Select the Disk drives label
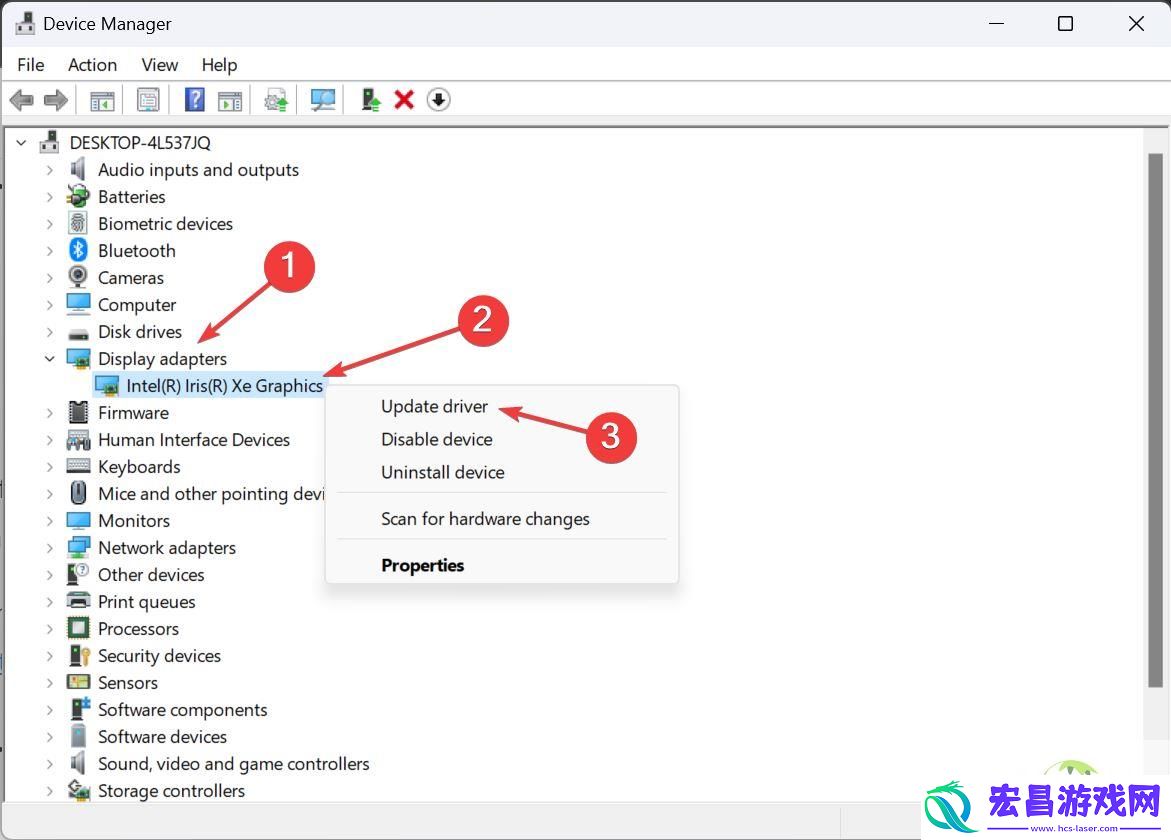The width and height of the screenshot is (1171, 840). tap(140, 332)
